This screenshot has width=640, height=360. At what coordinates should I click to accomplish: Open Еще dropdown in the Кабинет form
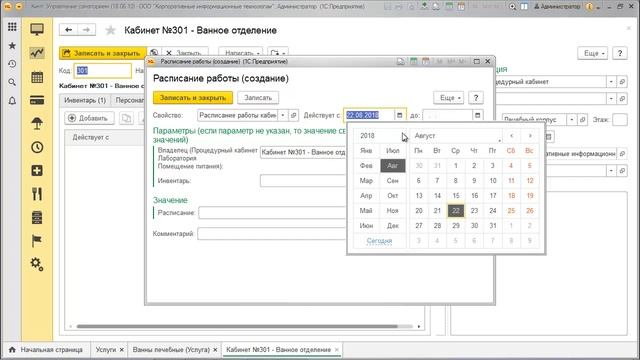pos(593,53)
